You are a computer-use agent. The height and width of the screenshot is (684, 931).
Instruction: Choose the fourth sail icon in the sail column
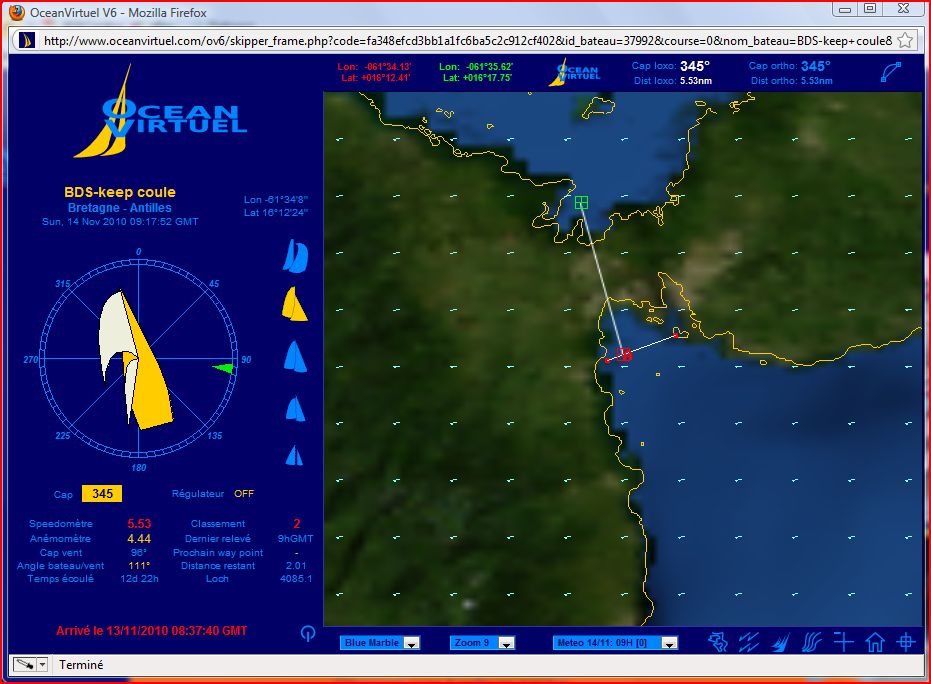pos(295,408)
